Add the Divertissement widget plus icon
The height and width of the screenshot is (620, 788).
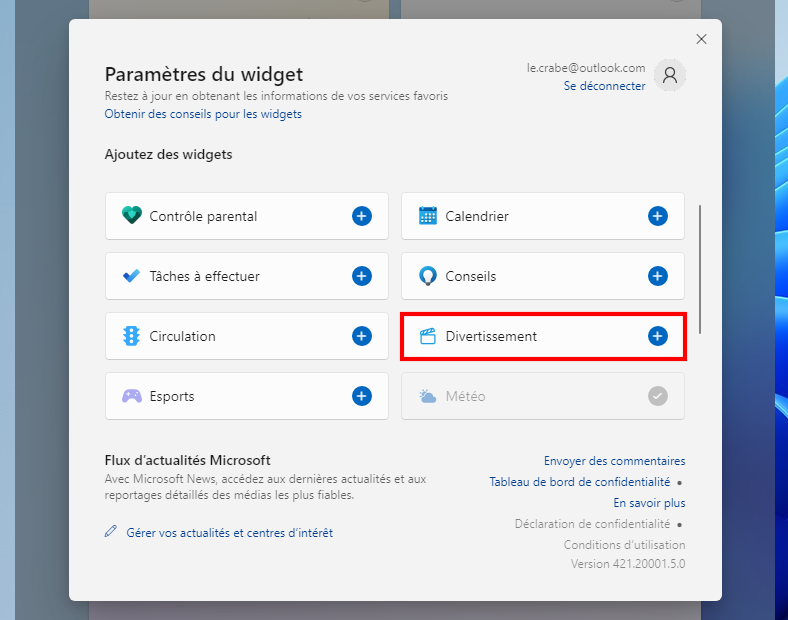[x=658, y=336]
